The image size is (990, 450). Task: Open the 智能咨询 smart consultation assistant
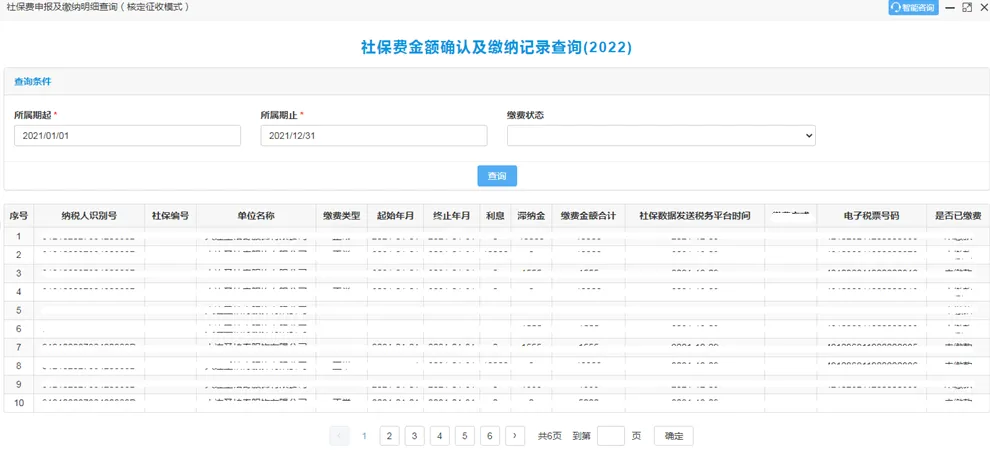tap(912, 8)
